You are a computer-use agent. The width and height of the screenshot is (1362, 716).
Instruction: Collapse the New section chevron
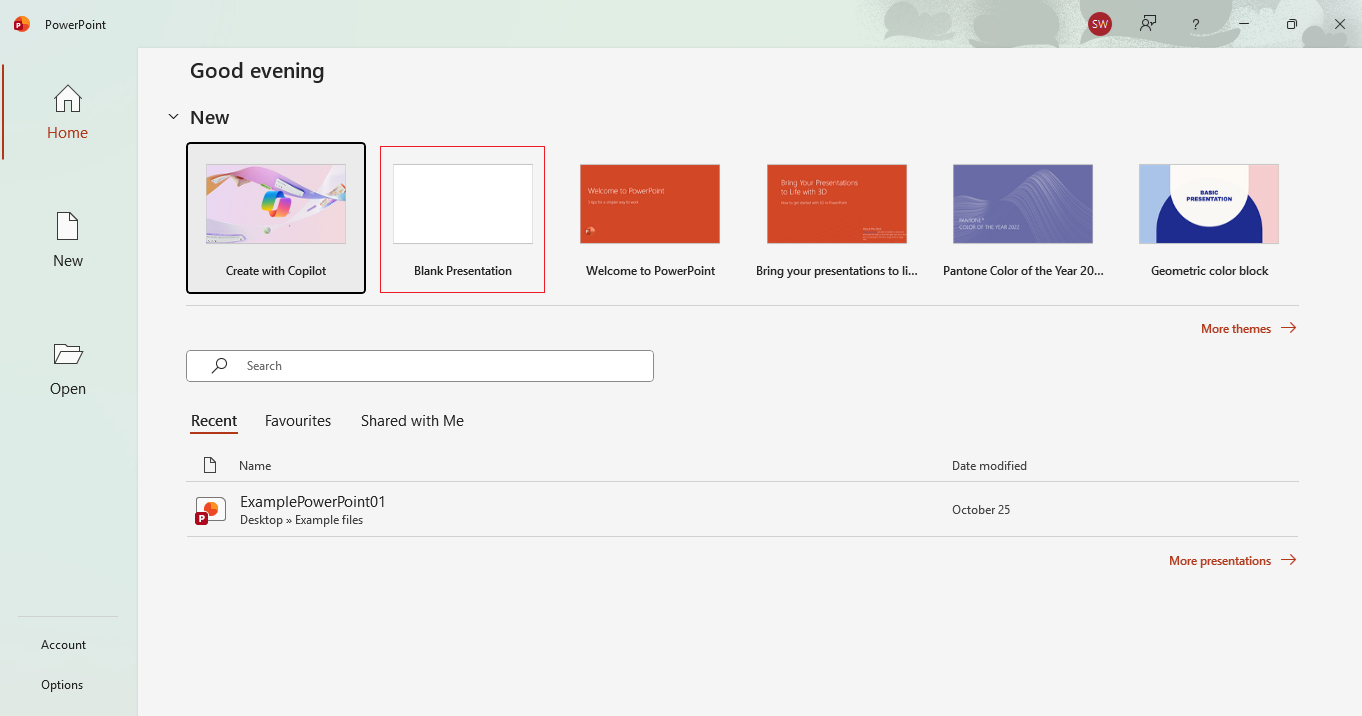[x=174, y=117]
